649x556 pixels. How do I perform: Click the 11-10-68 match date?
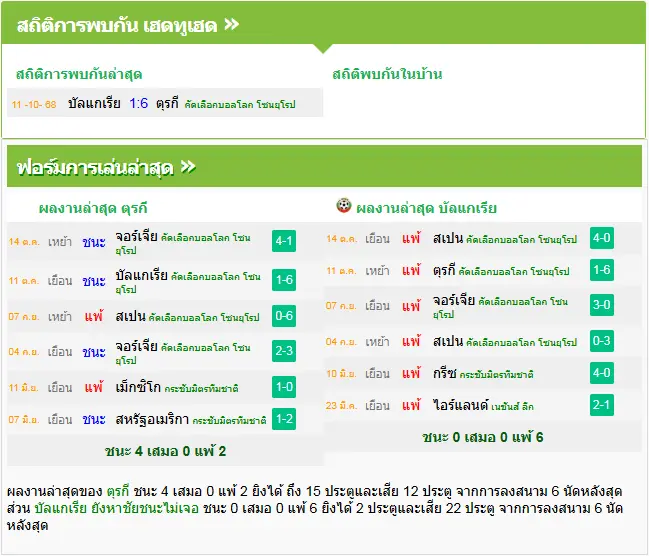pos(34,104)
